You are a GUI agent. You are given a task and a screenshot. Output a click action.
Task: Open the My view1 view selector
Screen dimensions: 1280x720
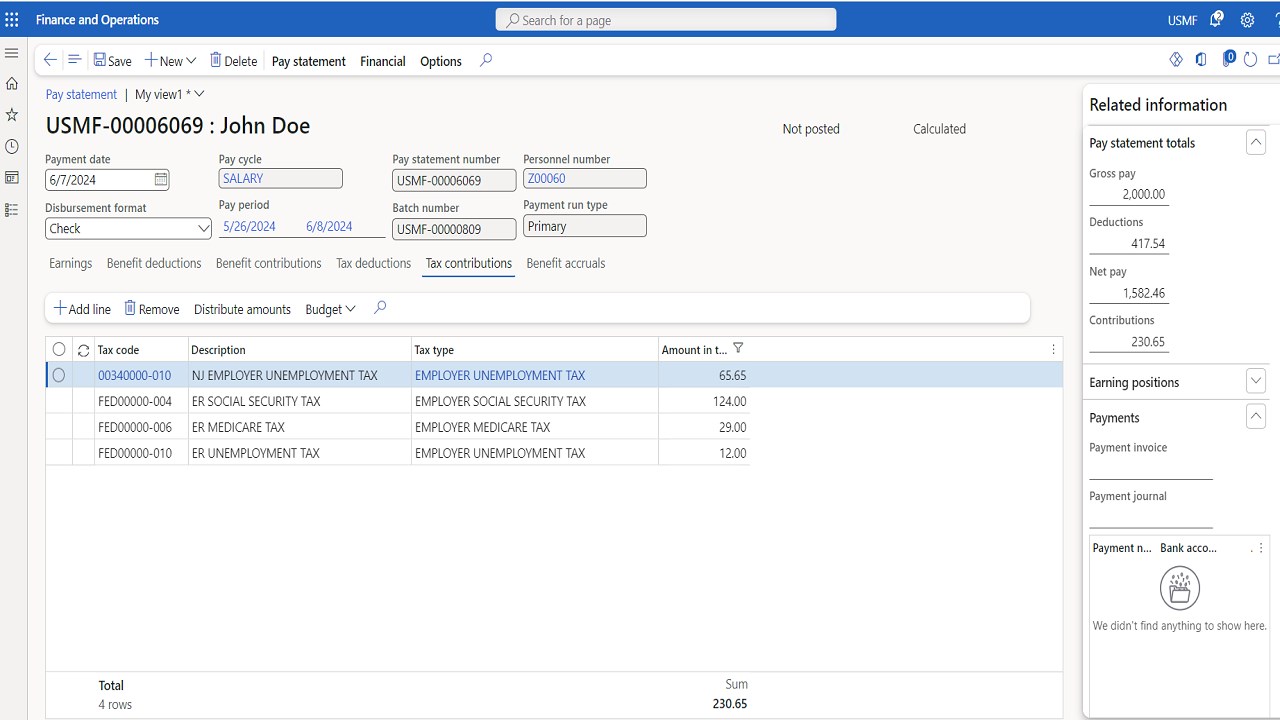(169, 95)
